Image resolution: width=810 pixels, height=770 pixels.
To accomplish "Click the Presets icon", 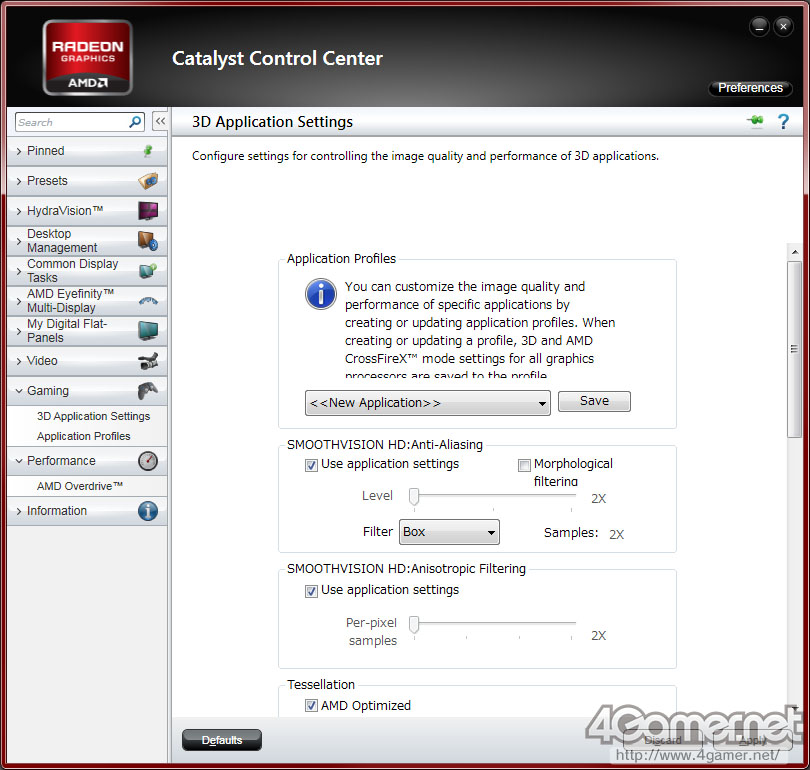I will click(148, 181).
